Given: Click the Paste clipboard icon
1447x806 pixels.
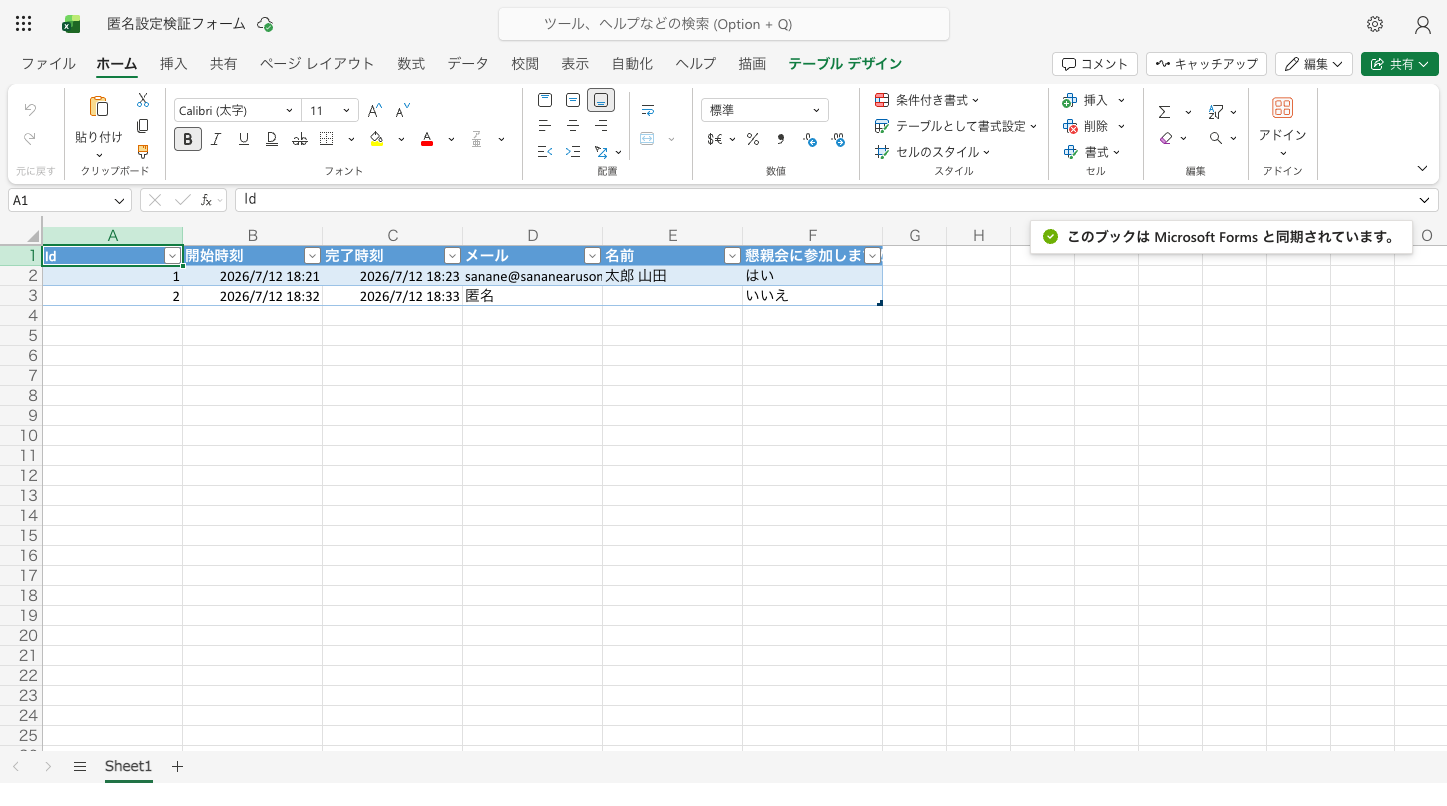Looking at the screenshot, I should [x=99, y=107].
